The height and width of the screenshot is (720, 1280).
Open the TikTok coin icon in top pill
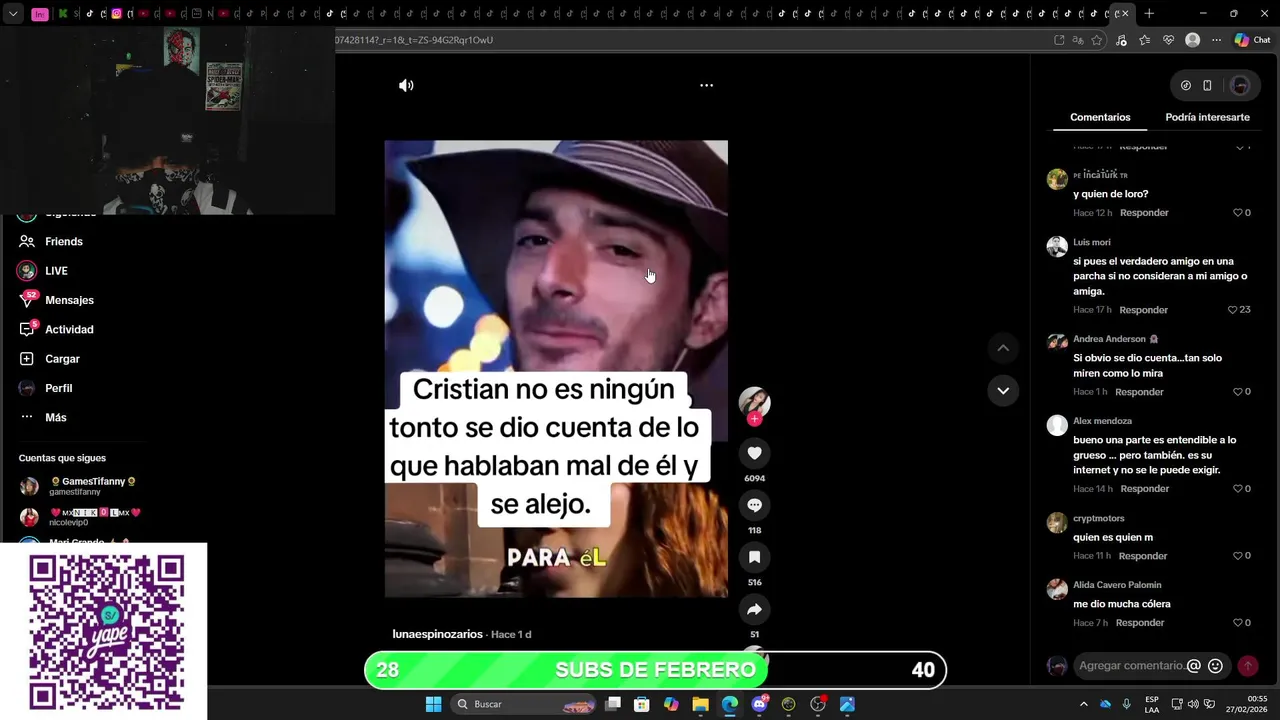click(x=1186, y=86)
